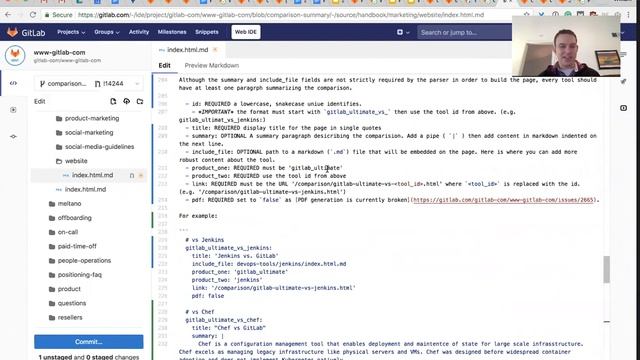Place cursor on "gitlab_ultimate_vs_chef:" line
This screenshot has height=360, width=640.
click(224, 320)
